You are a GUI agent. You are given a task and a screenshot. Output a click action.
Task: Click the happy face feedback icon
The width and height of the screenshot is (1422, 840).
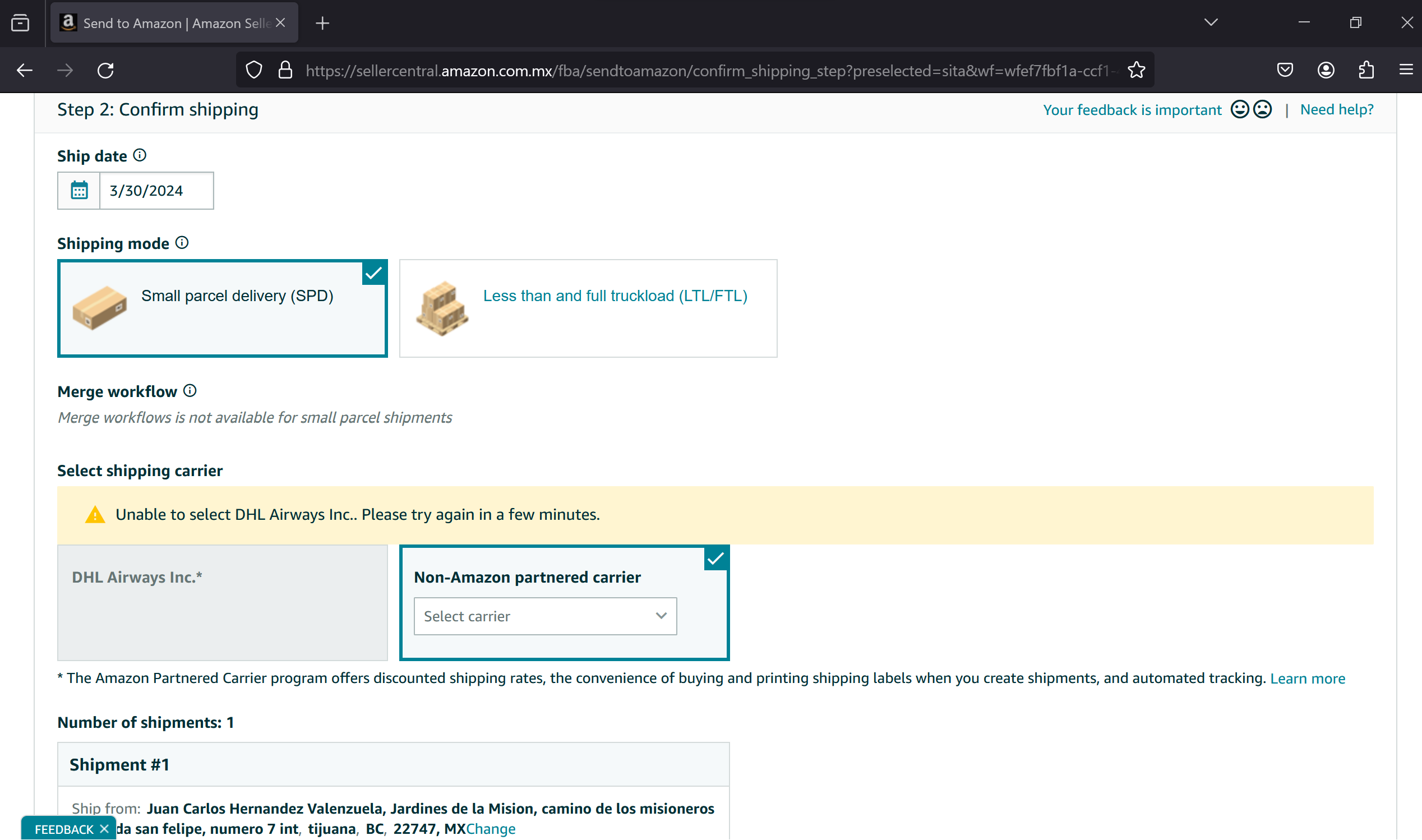coord(1239,109)
